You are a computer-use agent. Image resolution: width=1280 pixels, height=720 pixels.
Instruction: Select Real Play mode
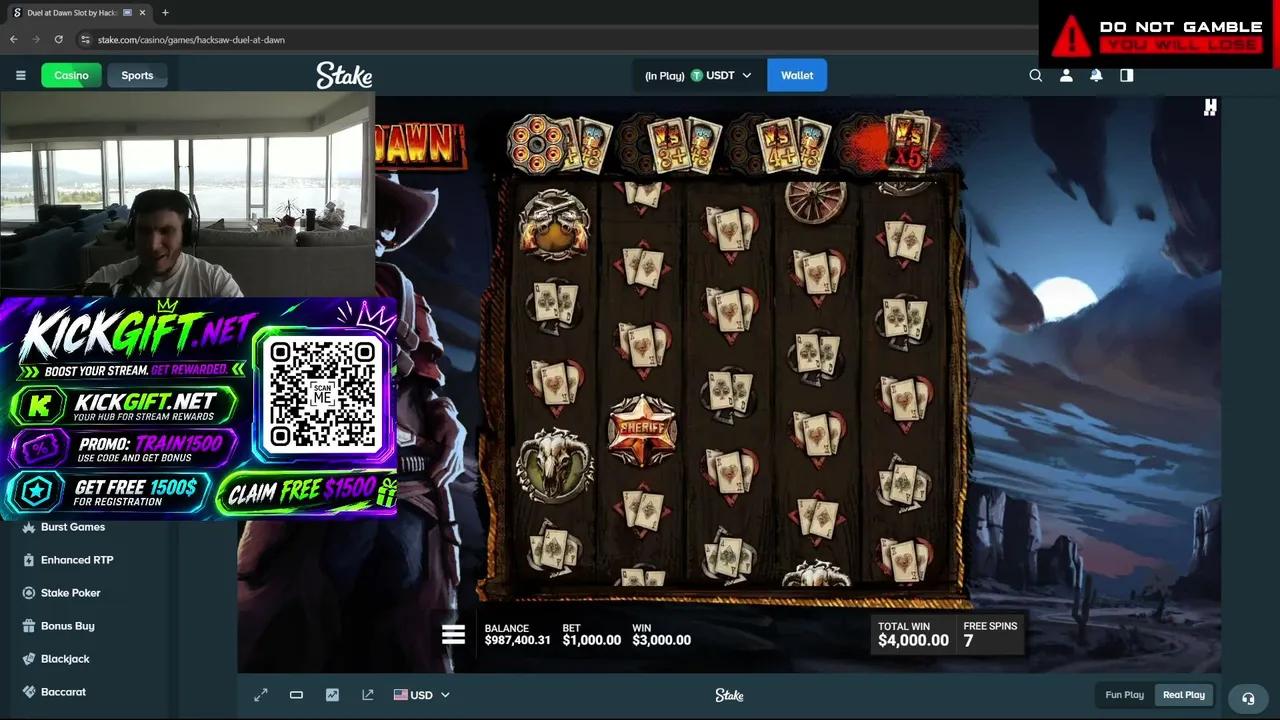tap(1184, 695)
